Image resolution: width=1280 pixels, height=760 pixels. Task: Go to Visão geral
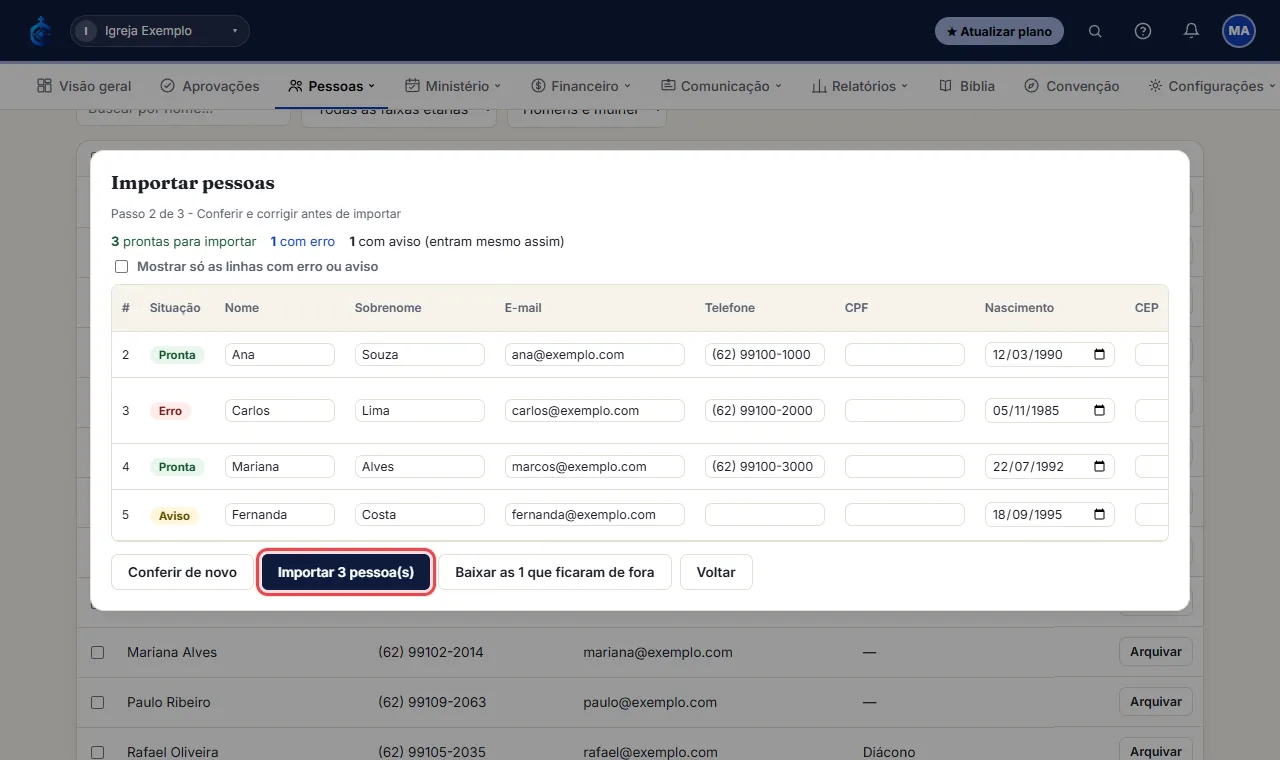click(x=84, y=86)
